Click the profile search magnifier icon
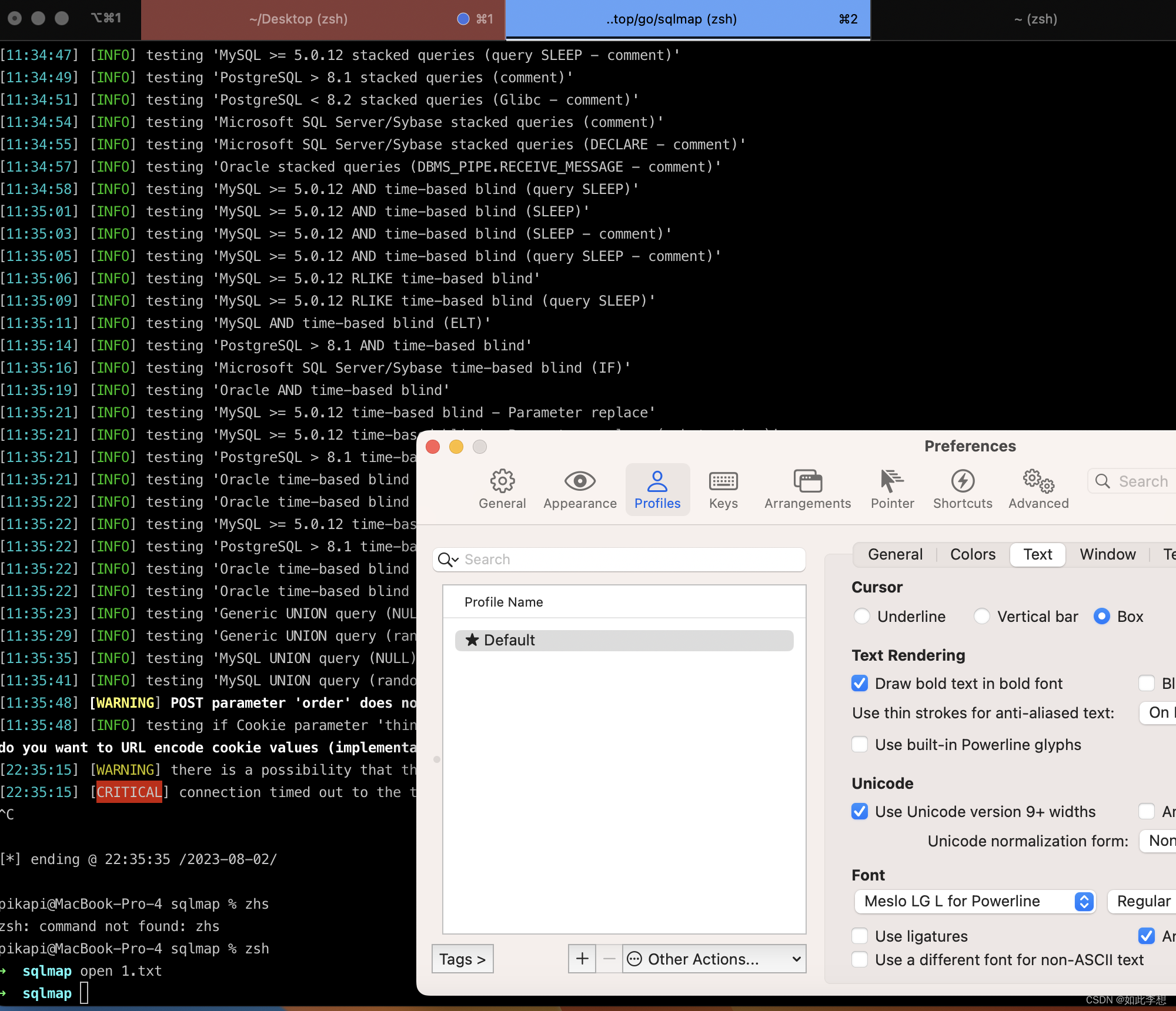 click(448, 560)
